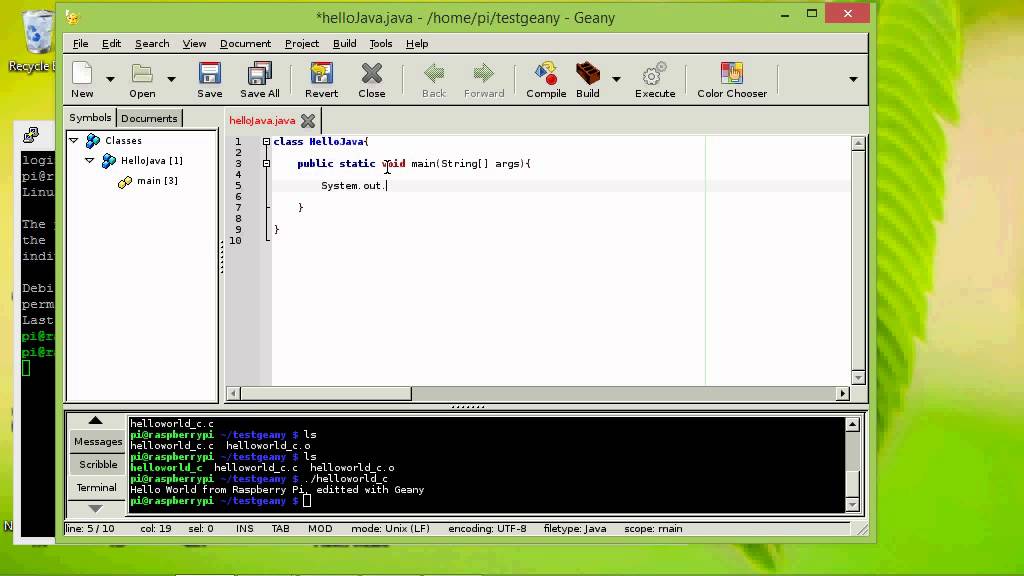Collapse code fold at line 3
The height and width of the screenshot is (576, 1024).
click(266, 164)
